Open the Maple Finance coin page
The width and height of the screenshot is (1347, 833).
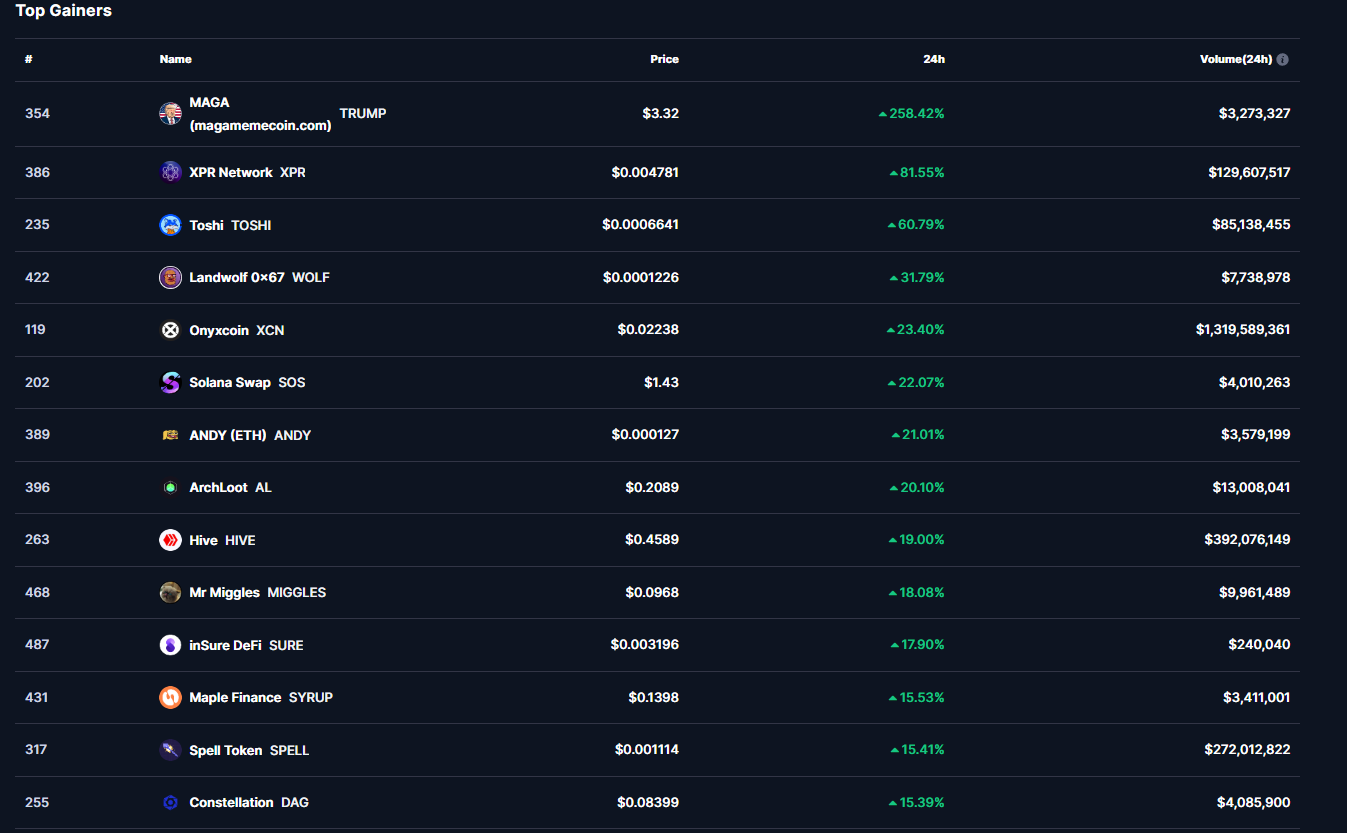click(235, 697)
